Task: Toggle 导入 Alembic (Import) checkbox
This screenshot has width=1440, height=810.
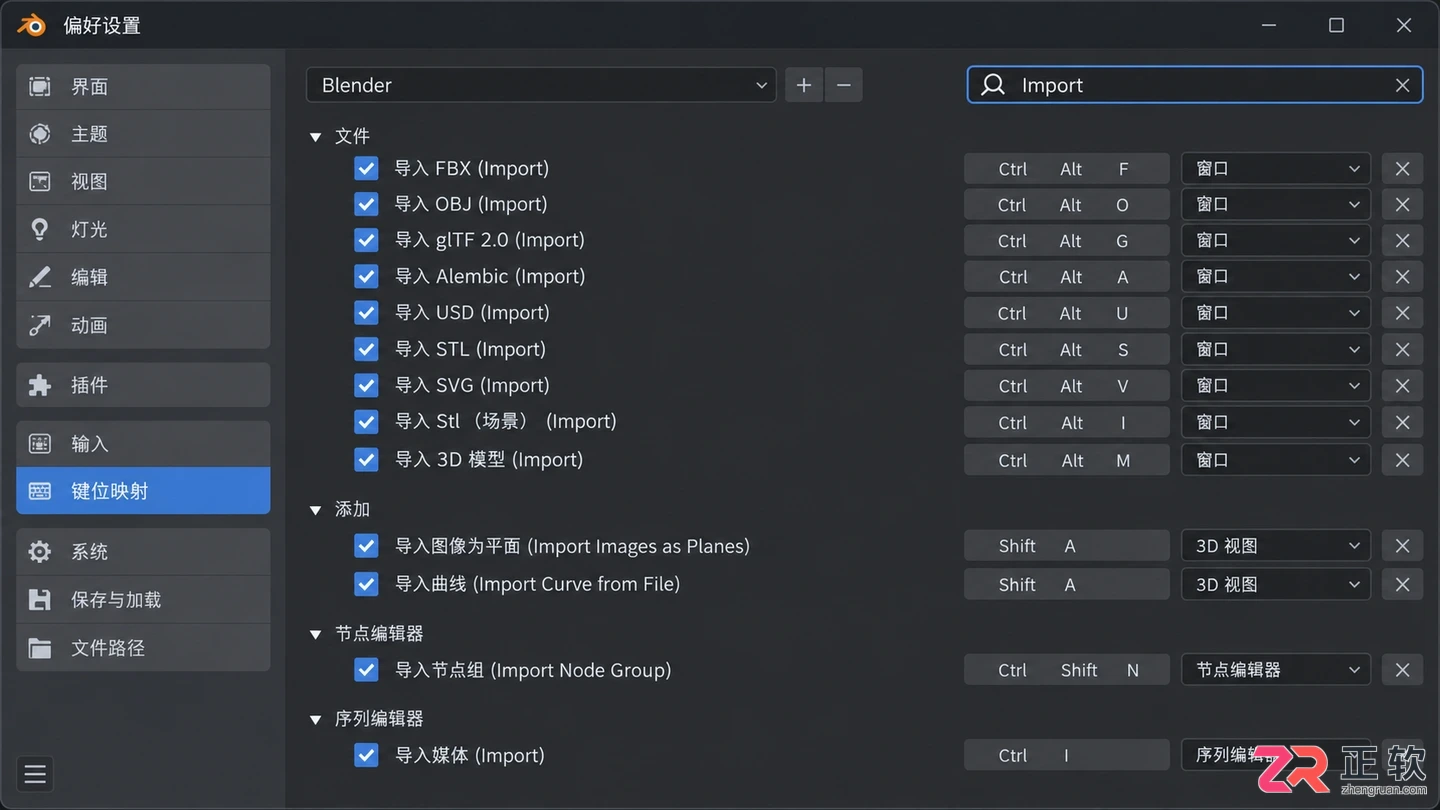Action: pos(367,276)
